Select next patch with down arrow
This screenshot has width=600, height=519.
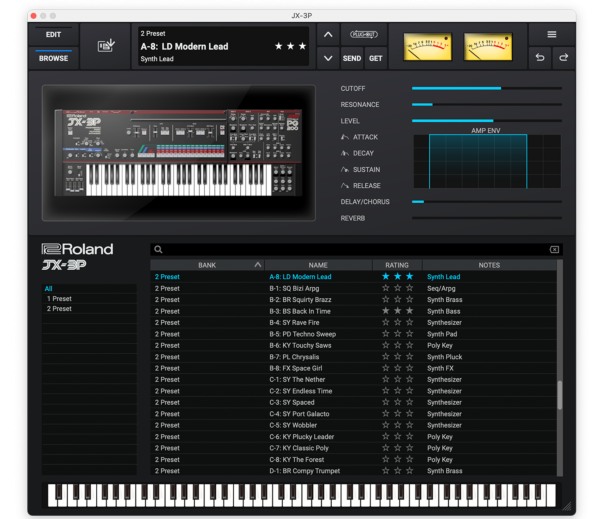click(x=328, y=58)
